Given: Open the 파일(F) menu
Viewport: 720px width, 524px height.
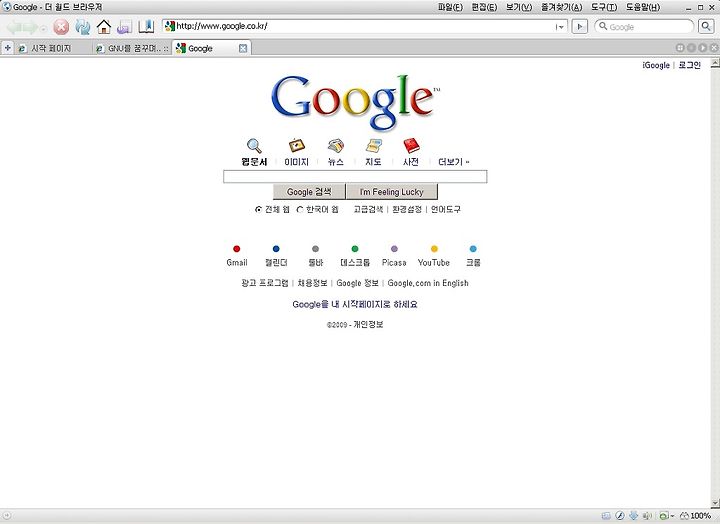Looking at the screenshot, I should click(x=450, y=7).
